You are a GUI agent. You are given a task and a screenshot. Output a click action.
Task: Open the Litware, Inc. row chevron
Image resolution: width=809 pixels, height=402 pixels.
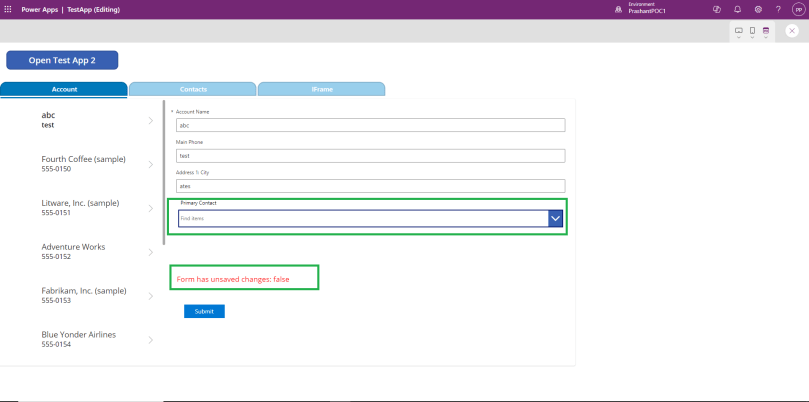pos(150,208)
